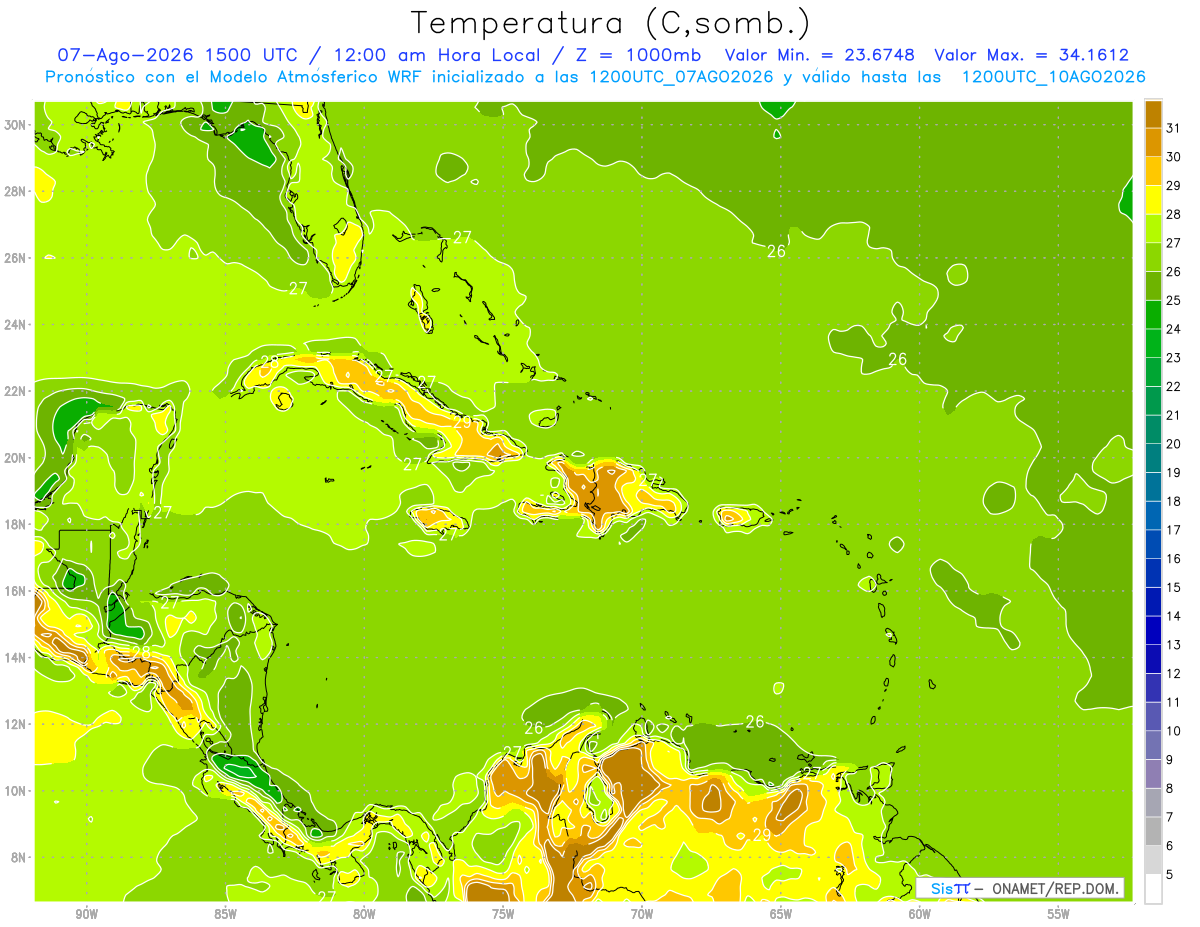Click the legend scale value 8
This screenshot has width=1200, height=927.
tap(1171, 788)
